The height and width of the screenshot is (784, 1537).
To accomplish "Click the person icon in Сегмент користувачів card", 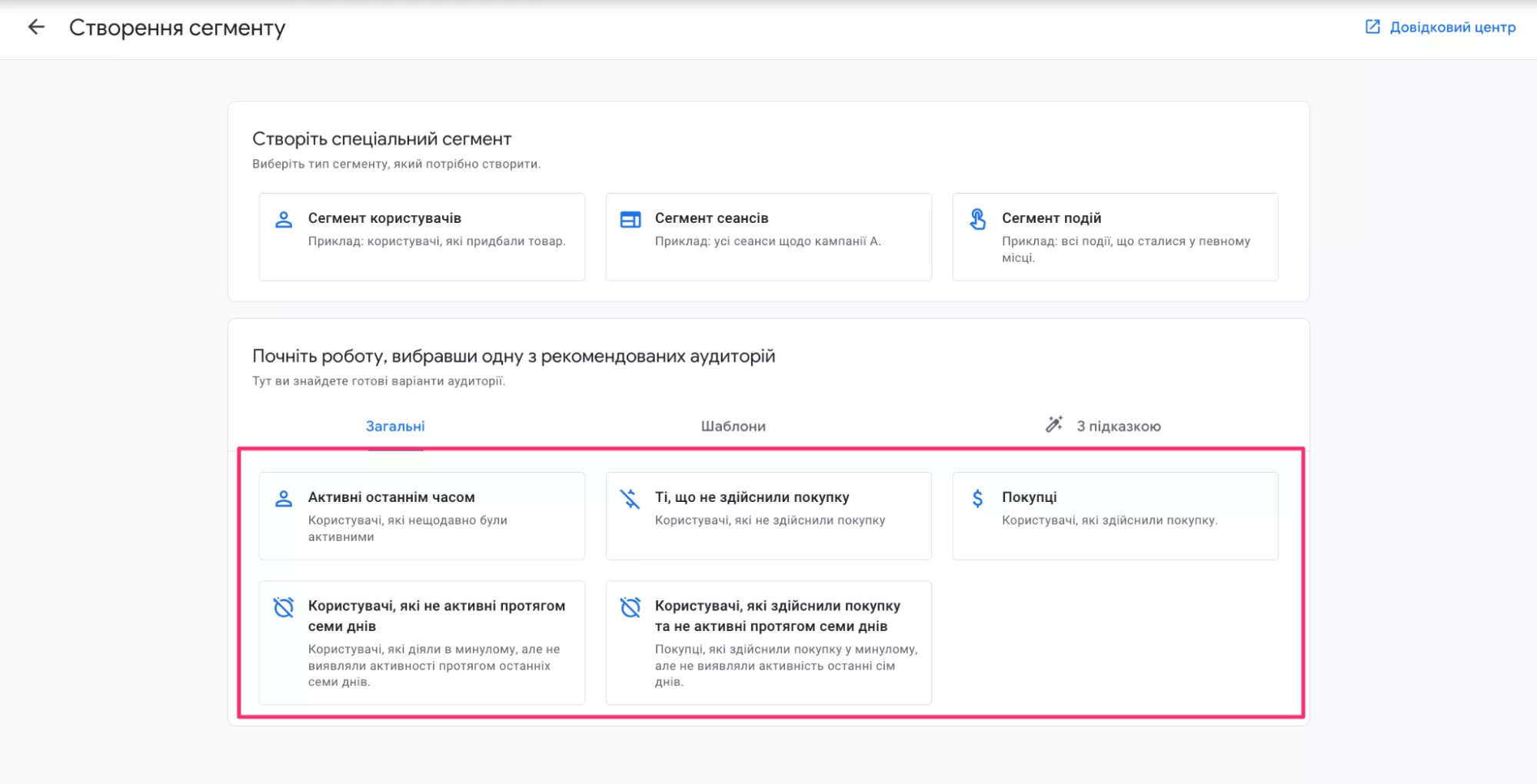I will click(x=284, y=220).
